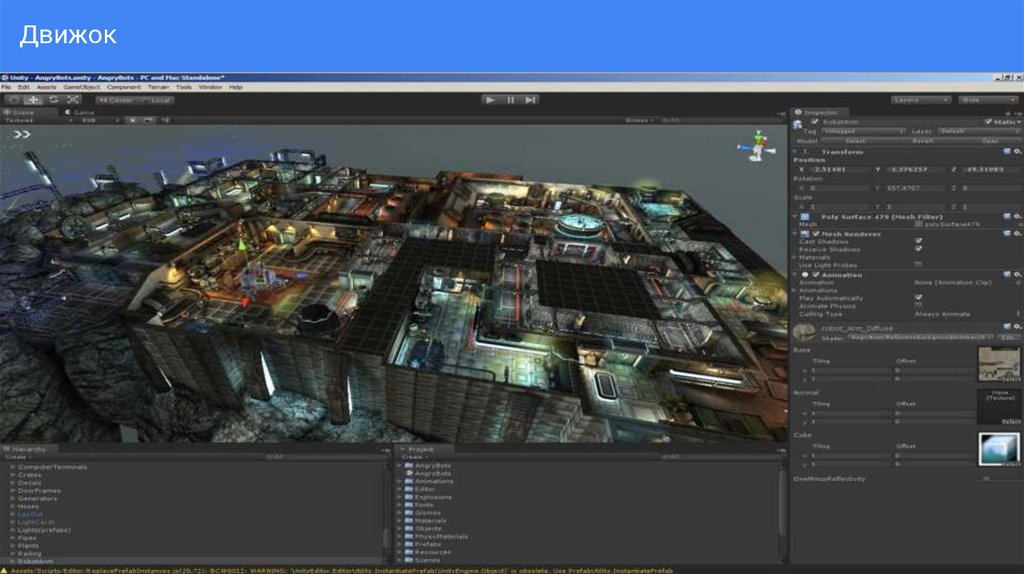The width and height of the screenshot is (1024, 574).
Task: Disable the Play Automatically checkbox
Action: (x=918, y=298)
